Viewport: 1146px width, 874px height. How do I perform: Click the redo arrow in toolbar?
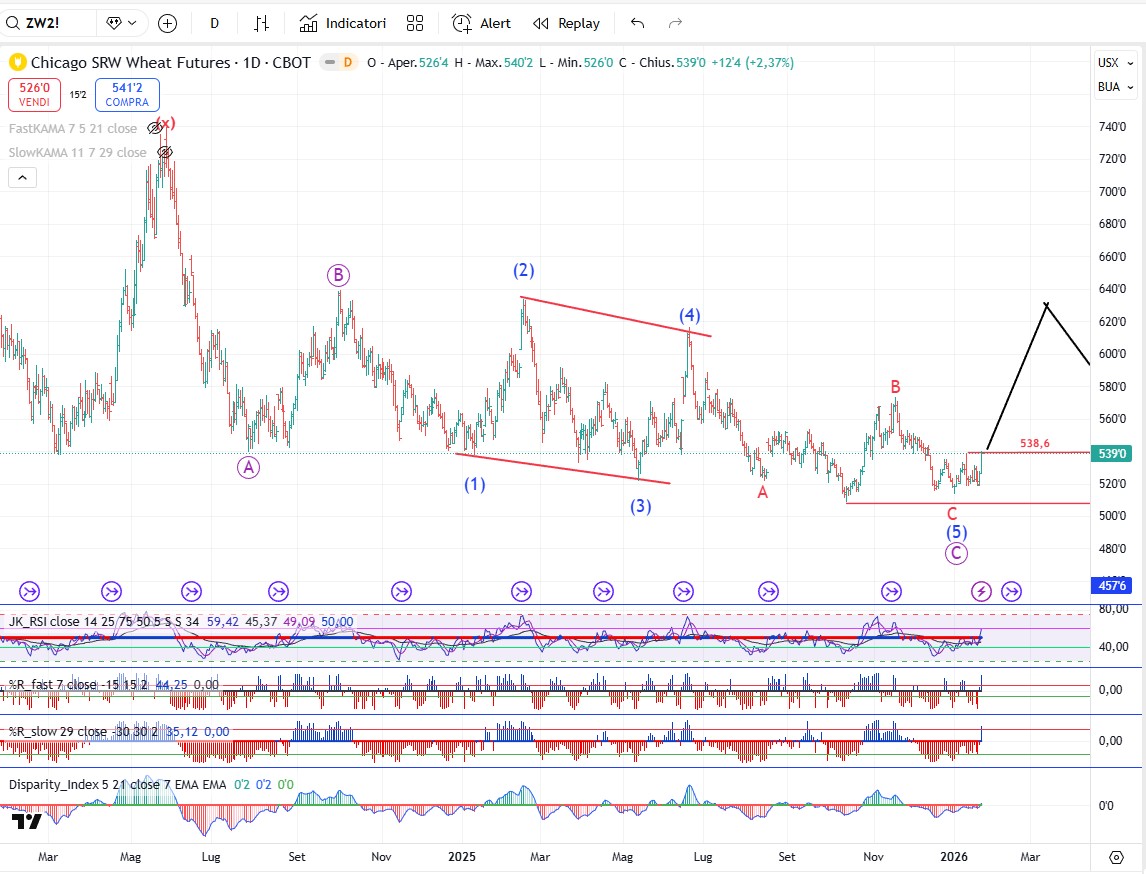click(x=675, y=23)
